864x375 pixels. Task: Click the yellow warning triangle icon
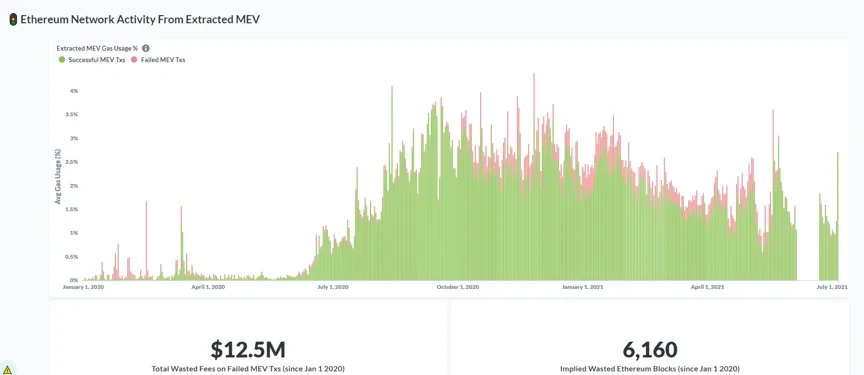coord(7,369)
